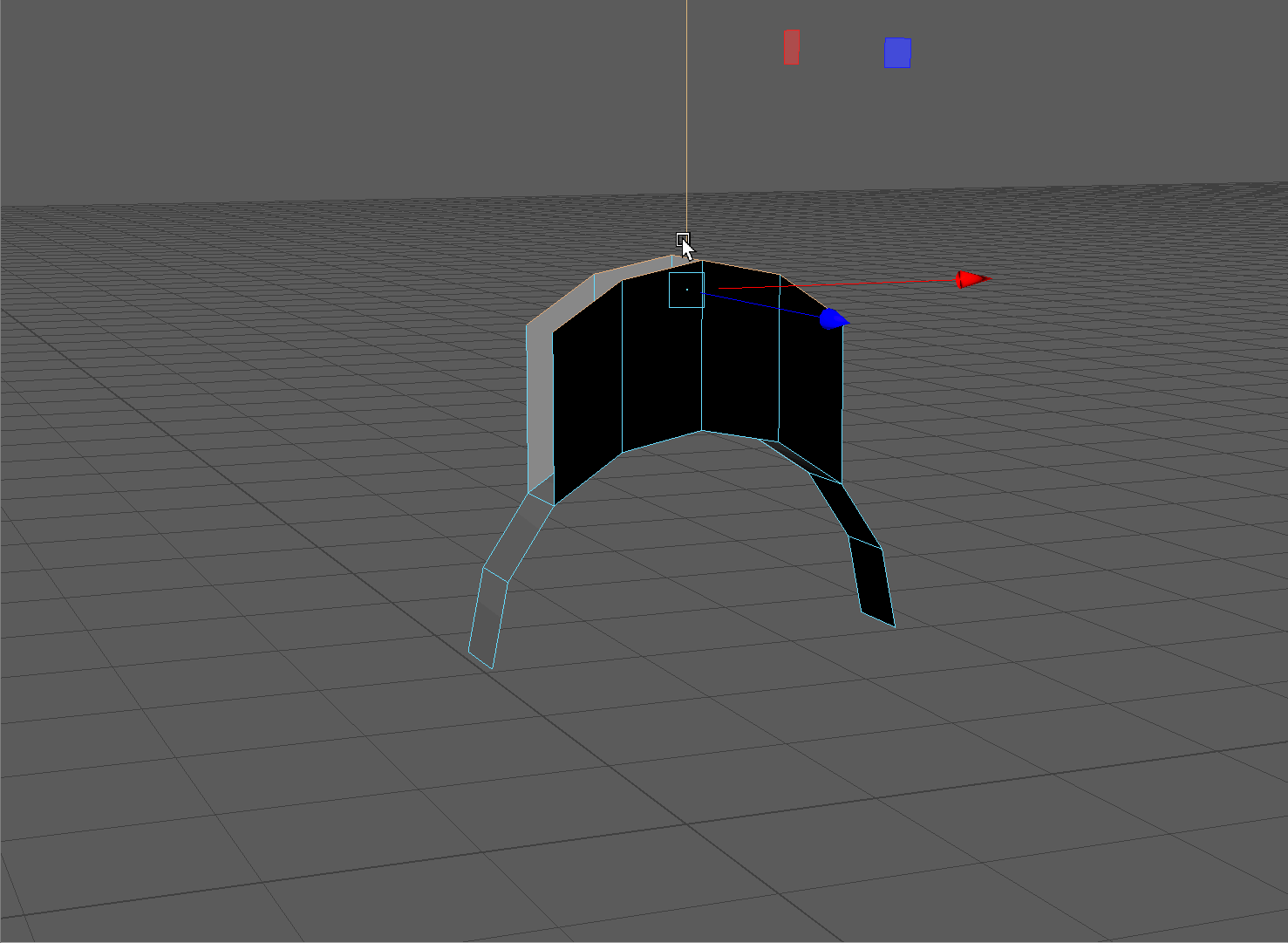Viewport: 1288px width, 943px height.
Task: Select the blue cube handle at top
Action: tap(897, 52)
